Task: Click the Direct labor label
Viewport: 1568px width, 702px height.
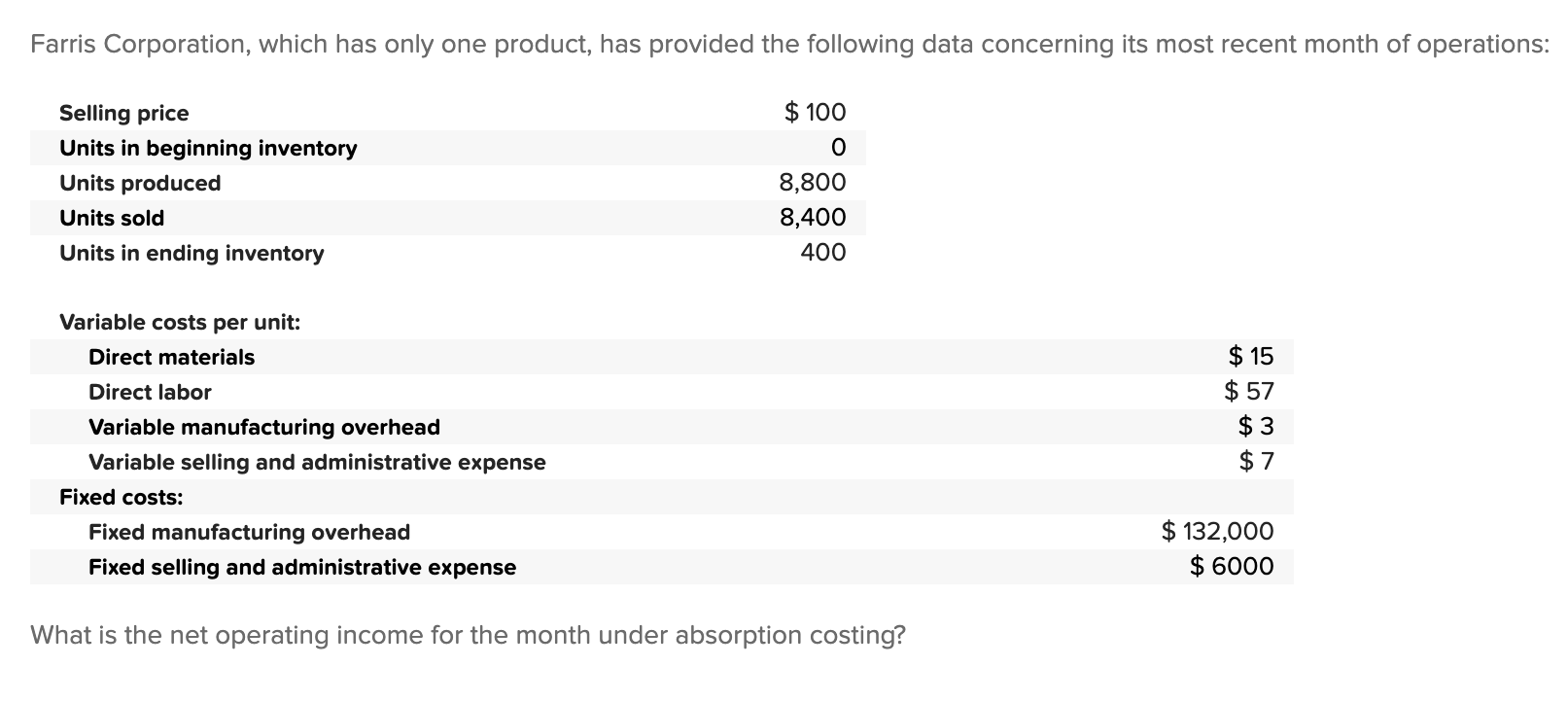Action: (x=149, y=392)
